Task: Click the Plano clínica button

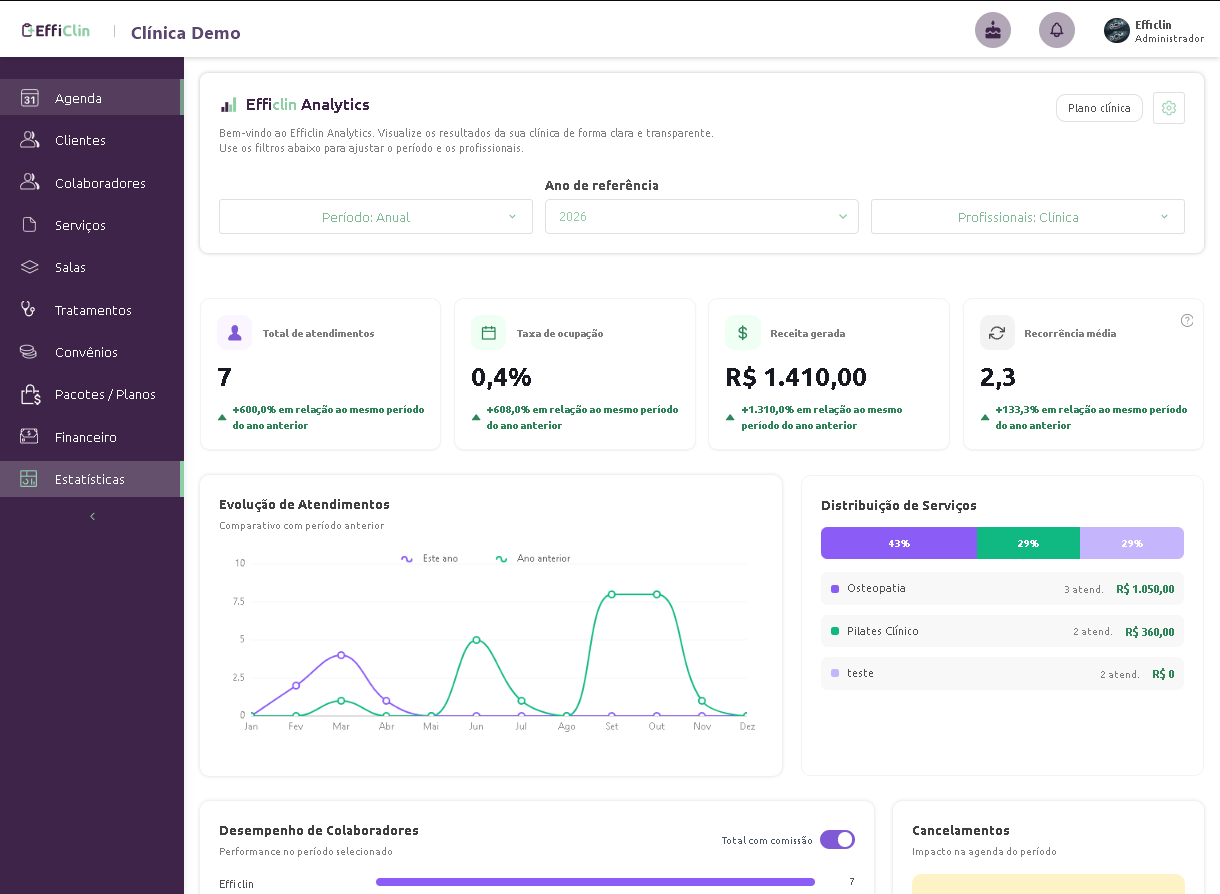Action: 1099,108
